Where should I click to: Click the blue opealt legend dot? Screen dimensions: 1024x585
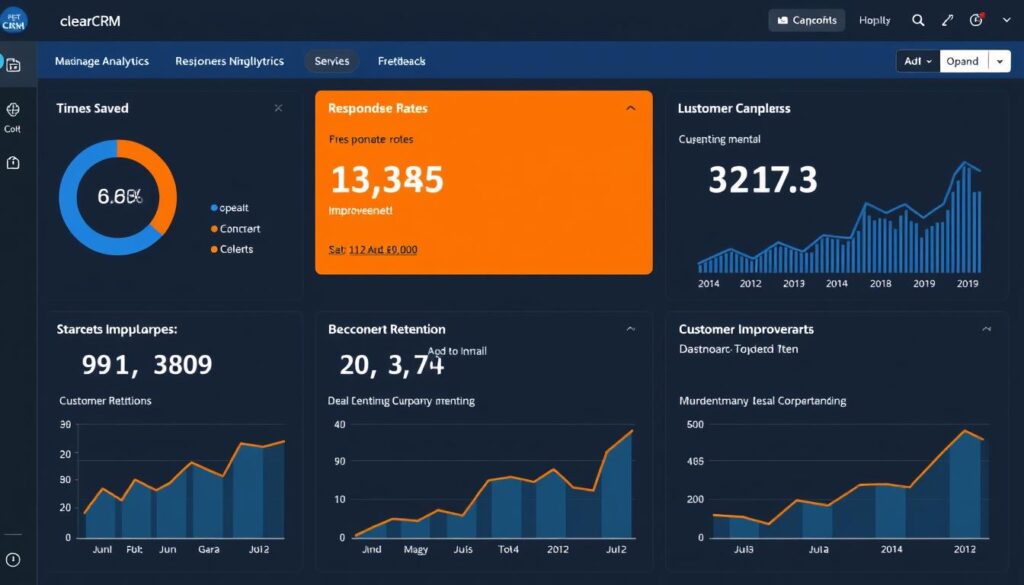(x=213, y=208)
